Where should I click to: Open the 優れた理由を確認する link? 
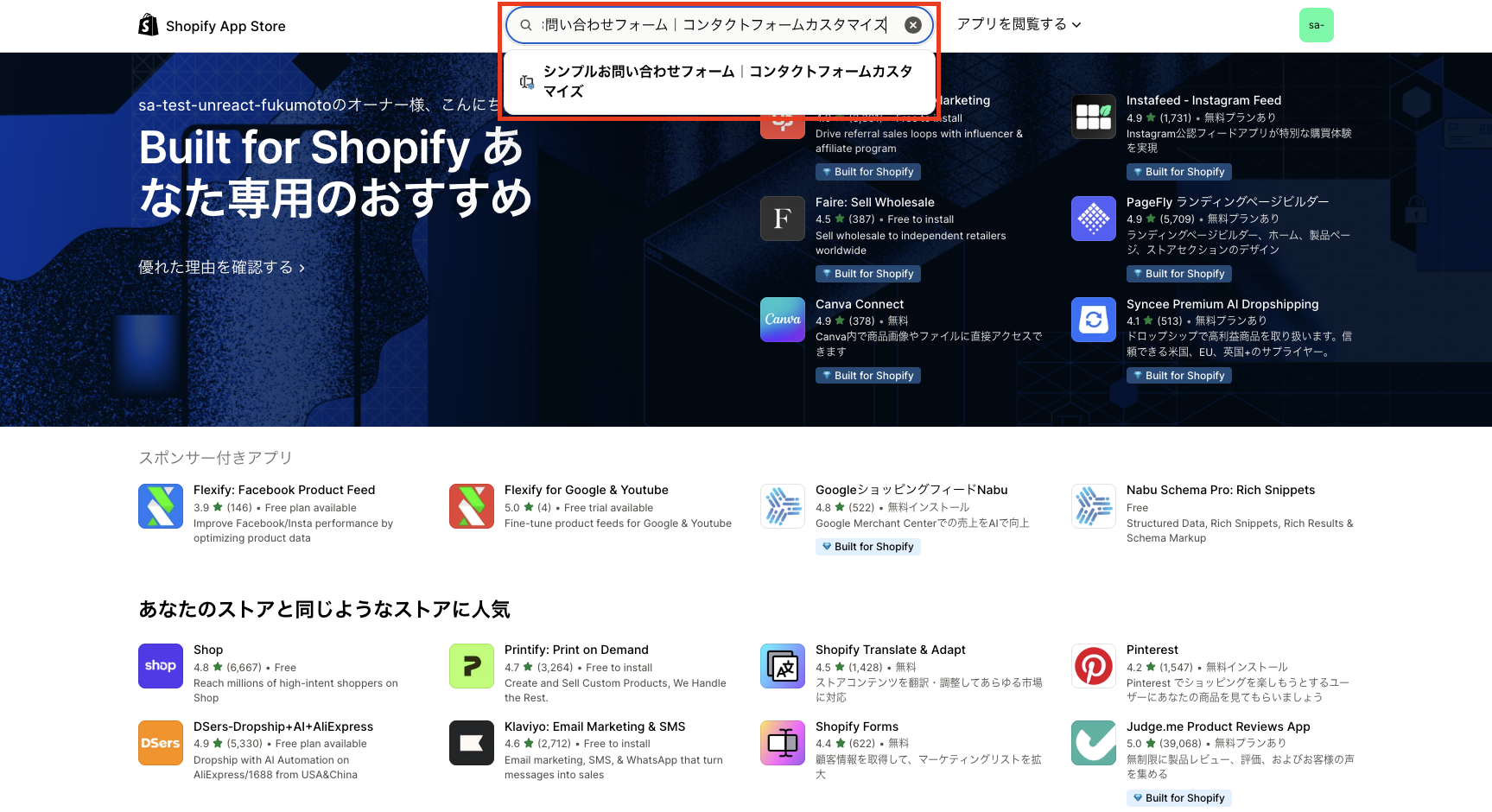(x=222, y=268)
